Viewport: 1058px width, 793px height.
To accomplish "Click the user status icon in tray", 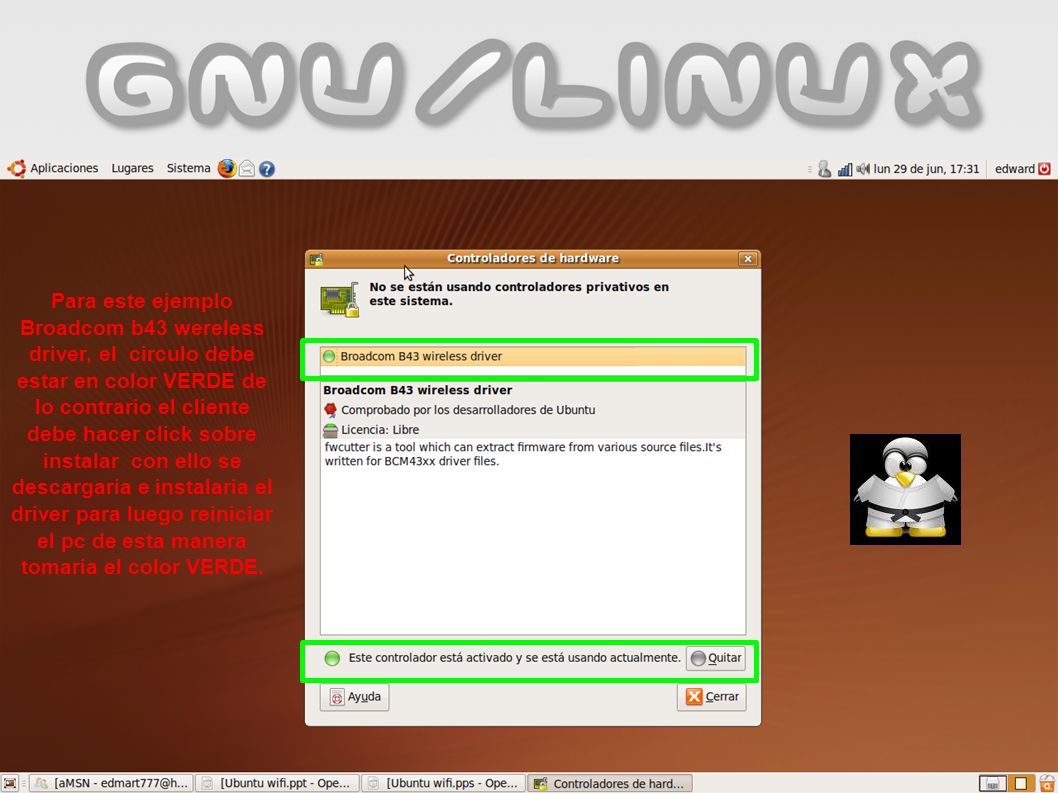I will pyautogui.click(x=824, y=169).
